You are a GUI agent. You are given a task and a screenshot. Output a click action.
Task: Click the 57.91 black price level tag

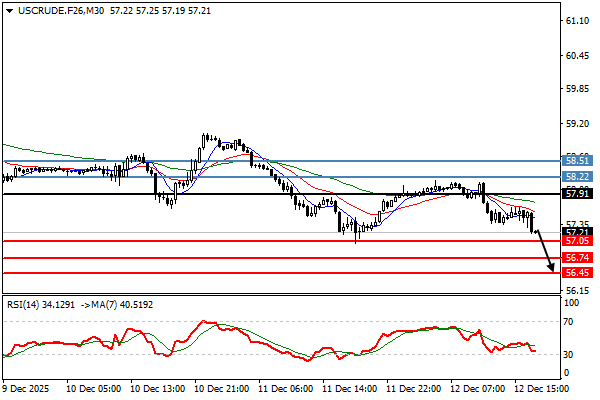[x=578, y=194]
